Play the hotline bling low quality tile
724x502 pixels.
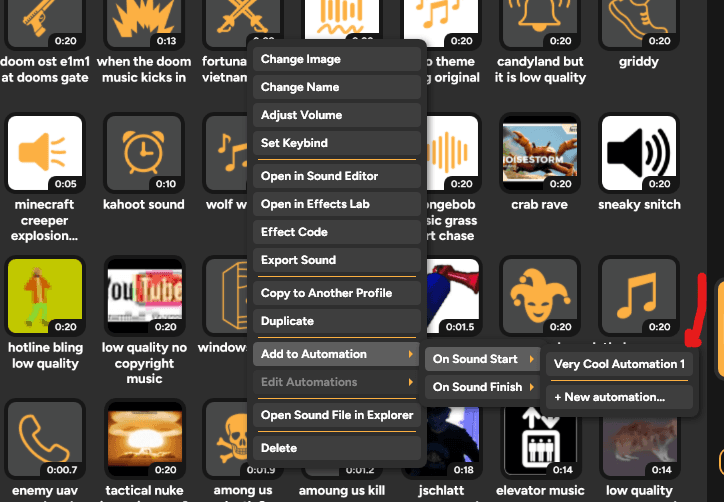coord(45,296)
